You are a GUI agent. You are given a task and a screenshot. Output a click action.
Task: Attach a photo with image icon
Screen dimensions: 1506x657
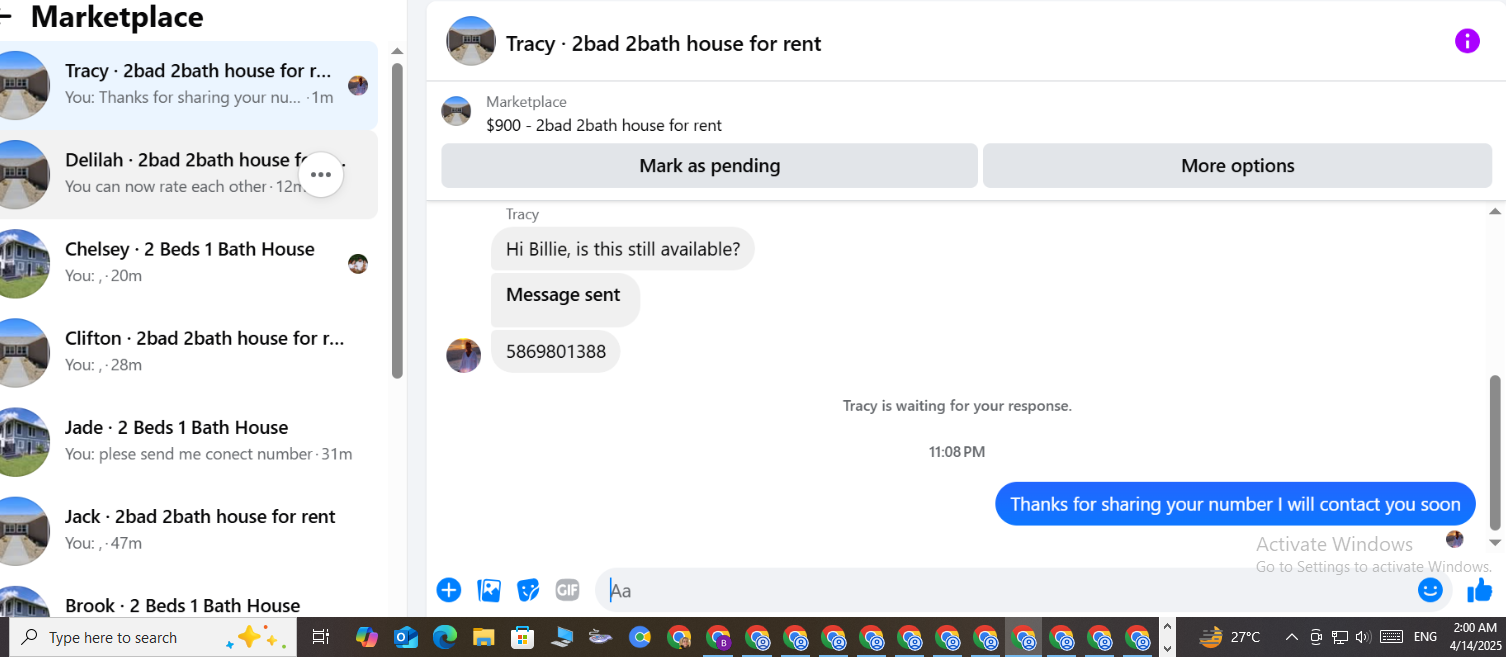click(x=489, y=590)
